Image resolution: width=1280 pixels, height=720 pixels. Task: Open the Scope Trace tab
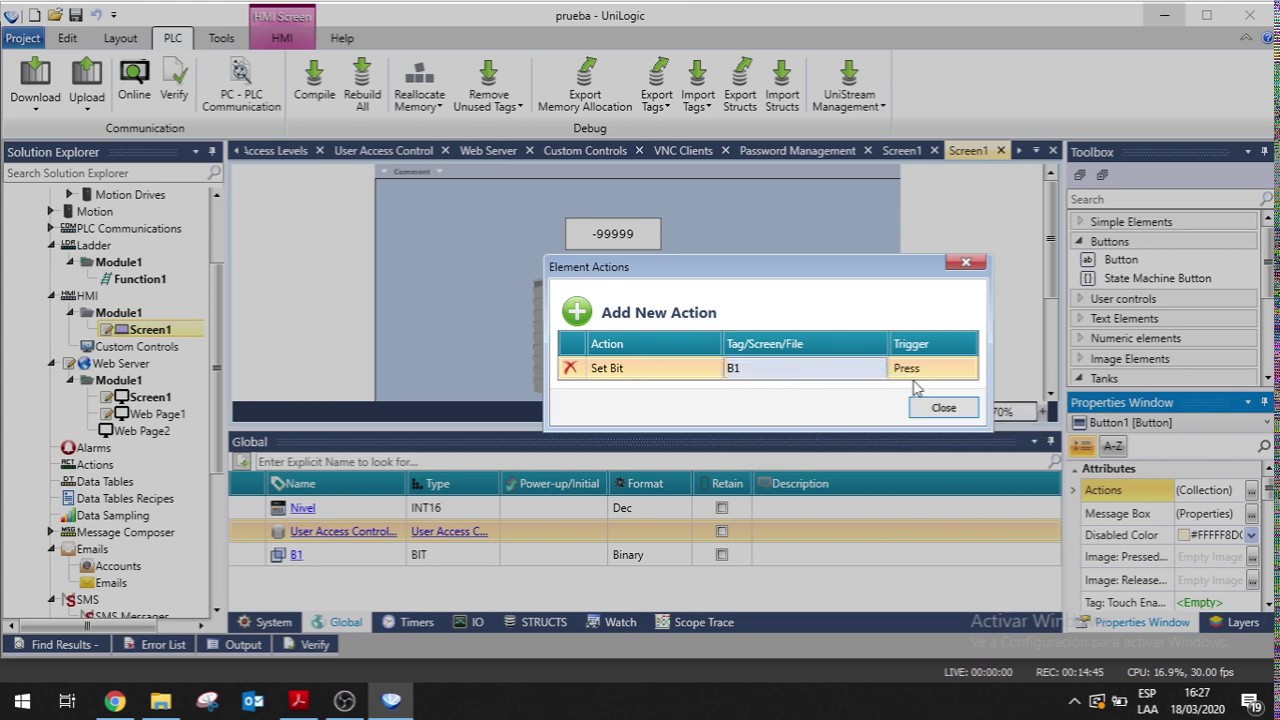click(x=694, y=622)
